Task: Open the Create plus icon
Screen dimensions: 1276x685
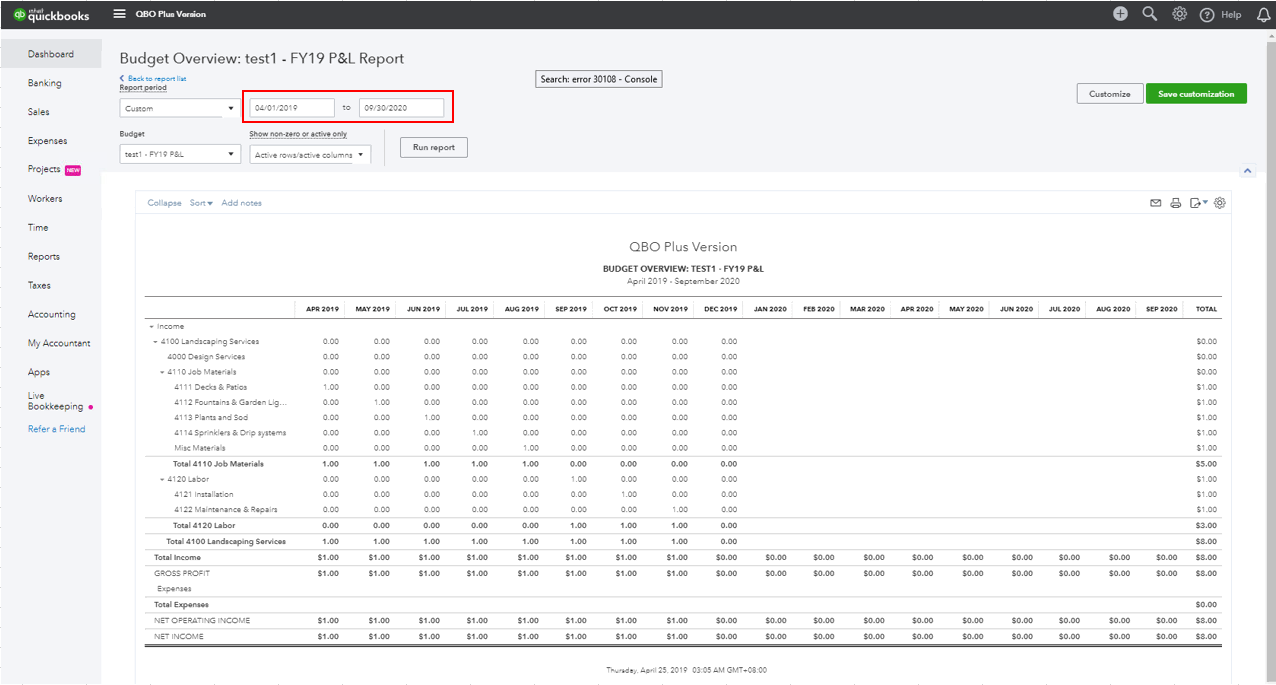Action: click(x=1120, y=14)
